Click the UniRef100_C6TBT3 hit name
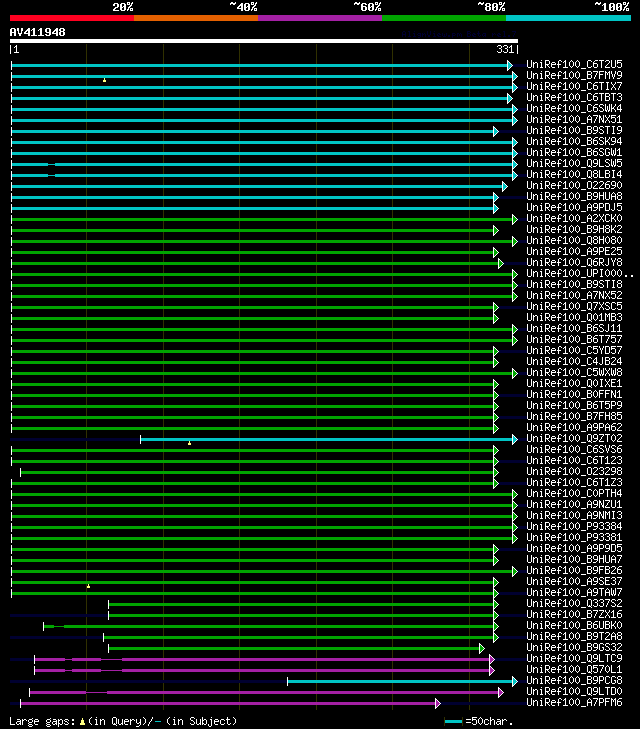 (x=574, y=97)
